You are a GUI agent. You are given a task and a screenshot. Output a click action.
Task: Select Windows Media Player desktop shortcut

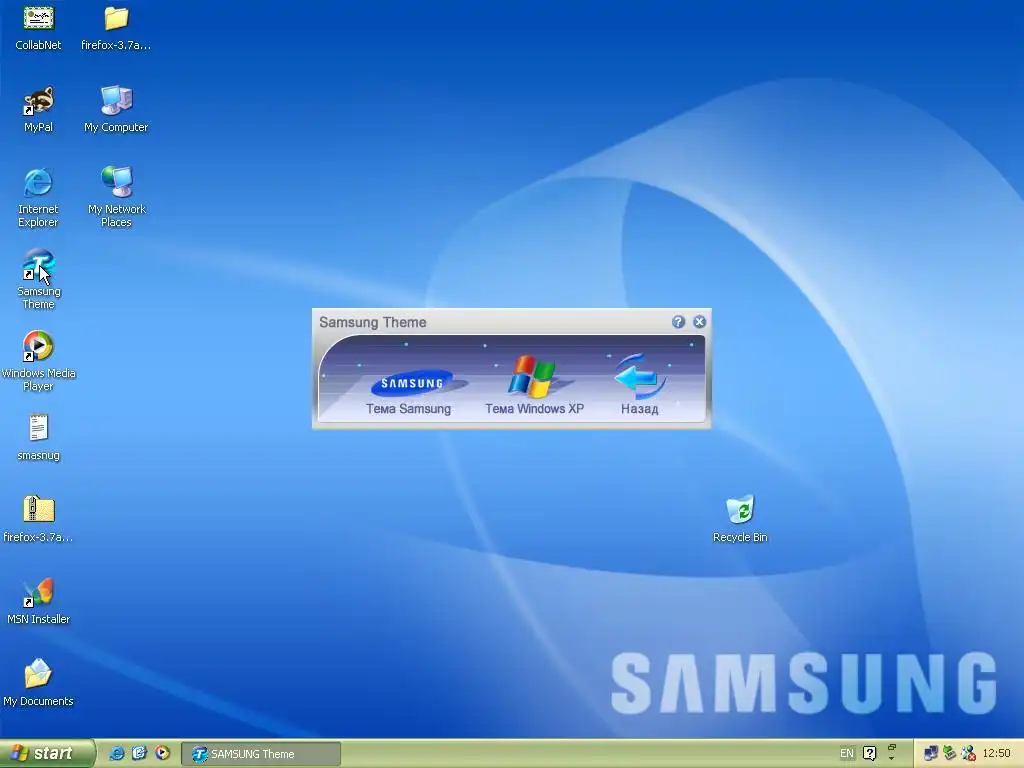point(38,362)
